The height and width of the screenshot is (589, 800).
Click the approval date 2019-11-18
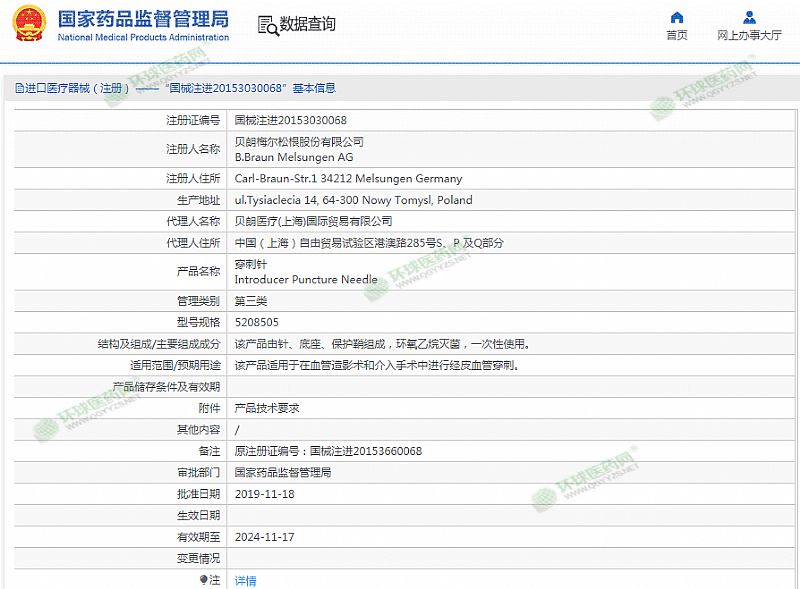(x=265, y=494)
